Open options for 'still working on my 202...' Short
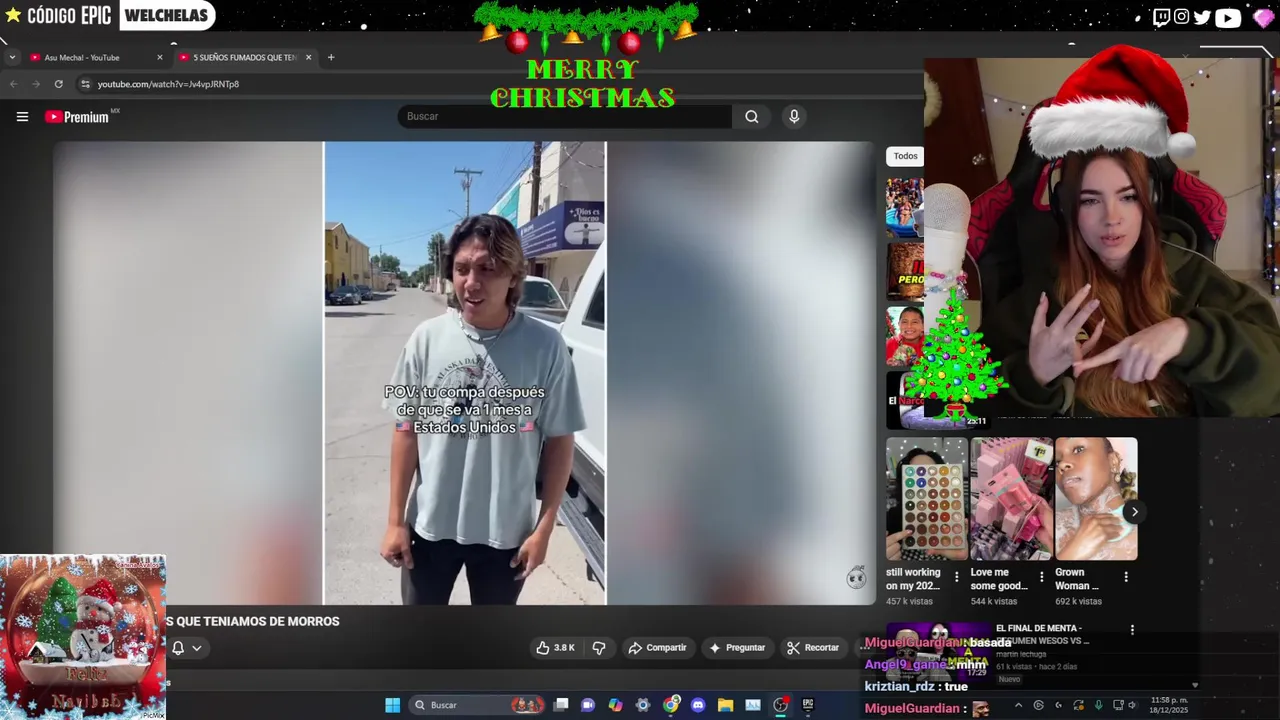Image resolution: width=1280 pixels, height=720 pixels. tap(957, 577)
